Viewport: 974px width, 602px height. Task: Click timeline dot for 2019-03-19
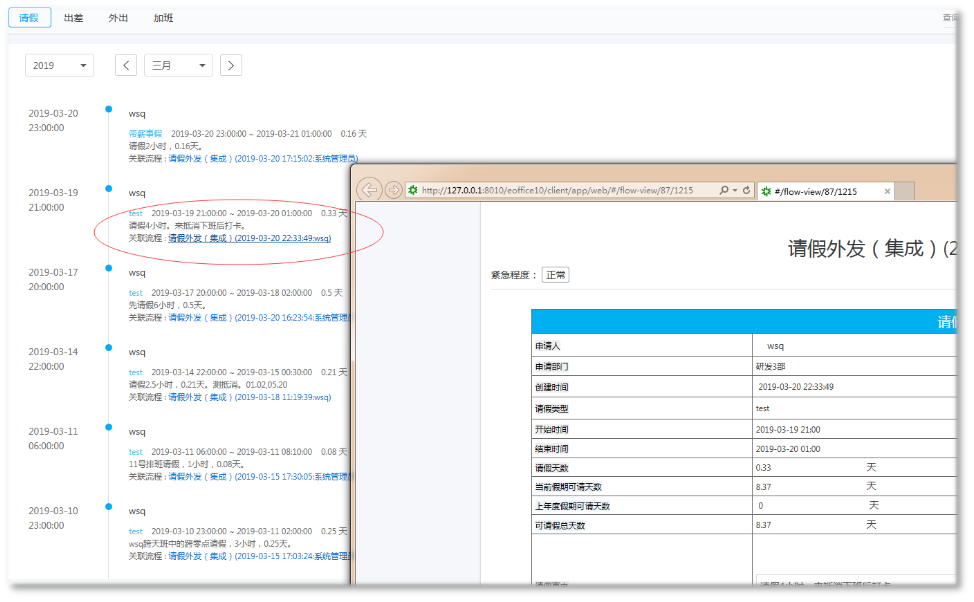[109, 188]
